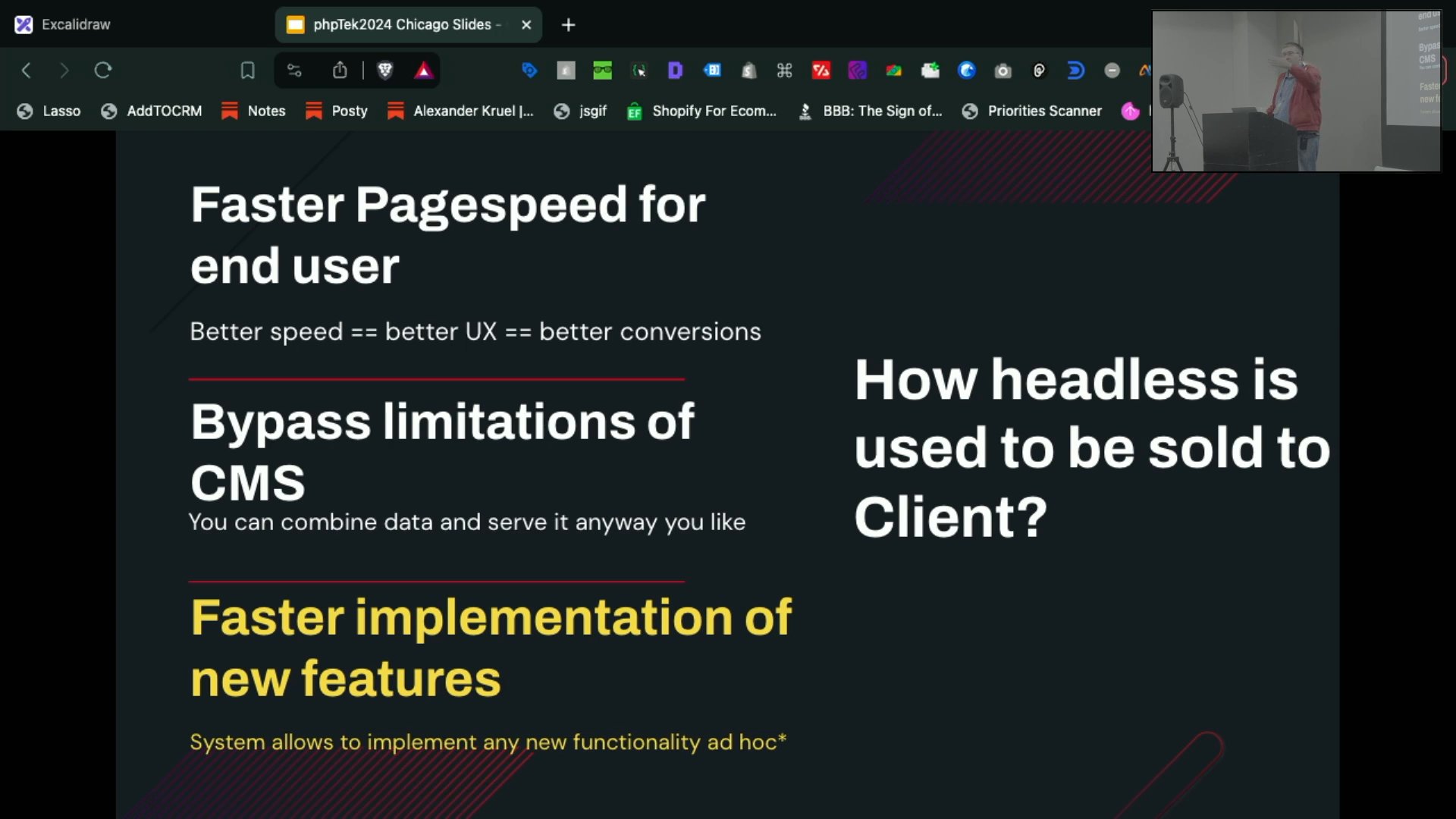Image resolution: width=1456 pixels, height=819 pixels.
Task: Open the command-key symbol extension
Action: [785, 71]
